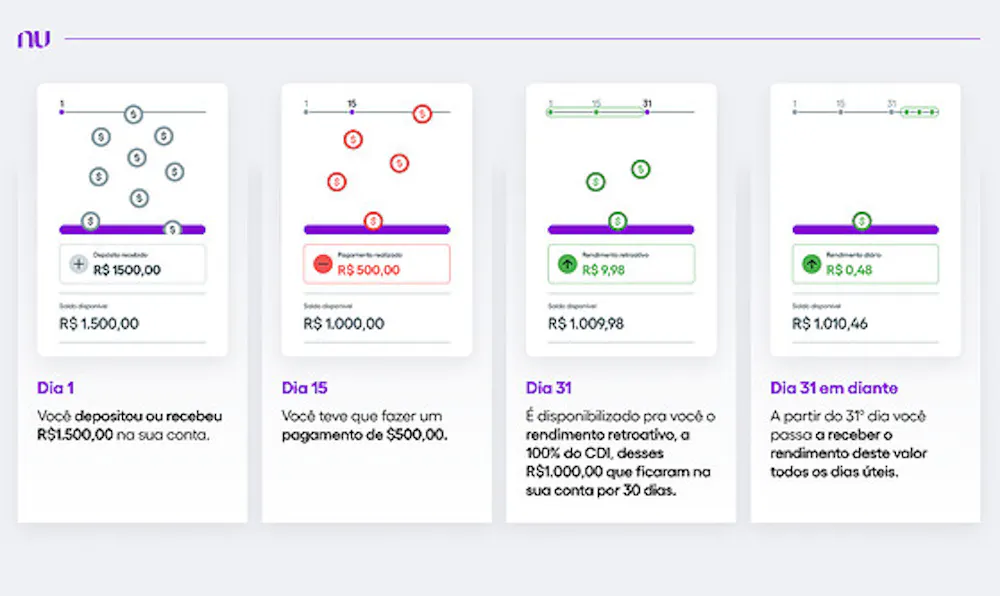Open the 'Rendimento diário' R$ 0,48 box

point(866,264)
